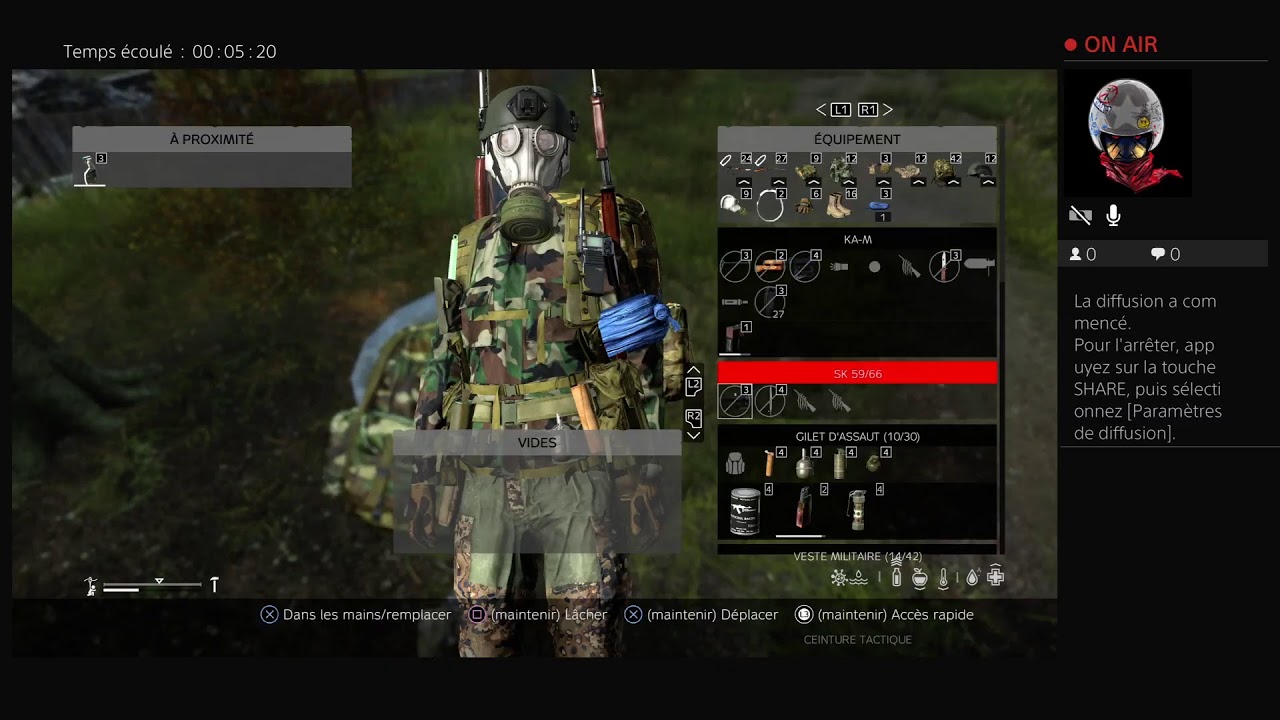Screen dimensions: 1280x720
Task: Select the ballistic helmet item
Action: click(x=981, y=172)
